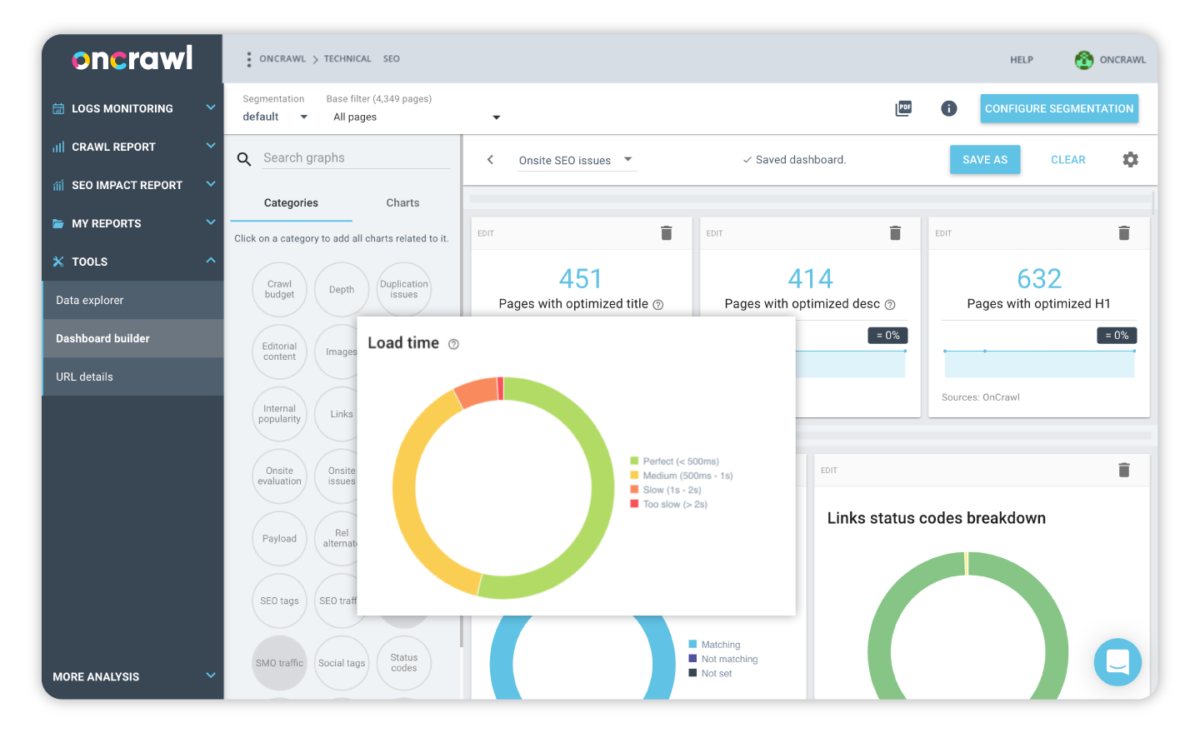Expand the SEO Impact Report chevron
1200x733 pixels.
coord(210,184)
